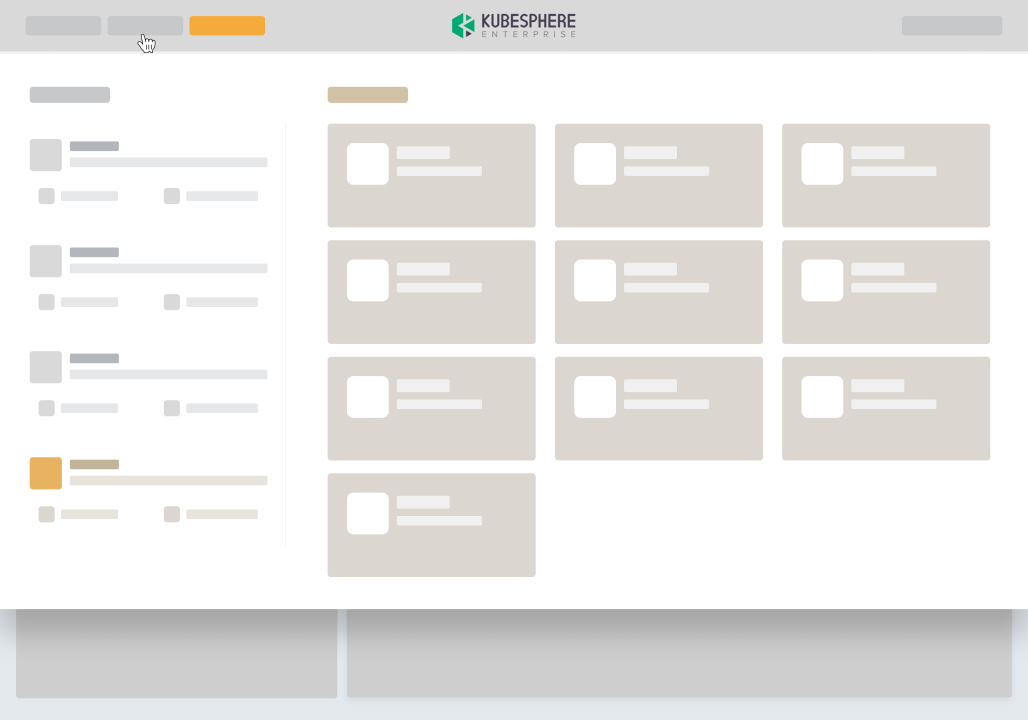
Task: Click the tan section heading above the card grid
Action: (x=367, y=95)
